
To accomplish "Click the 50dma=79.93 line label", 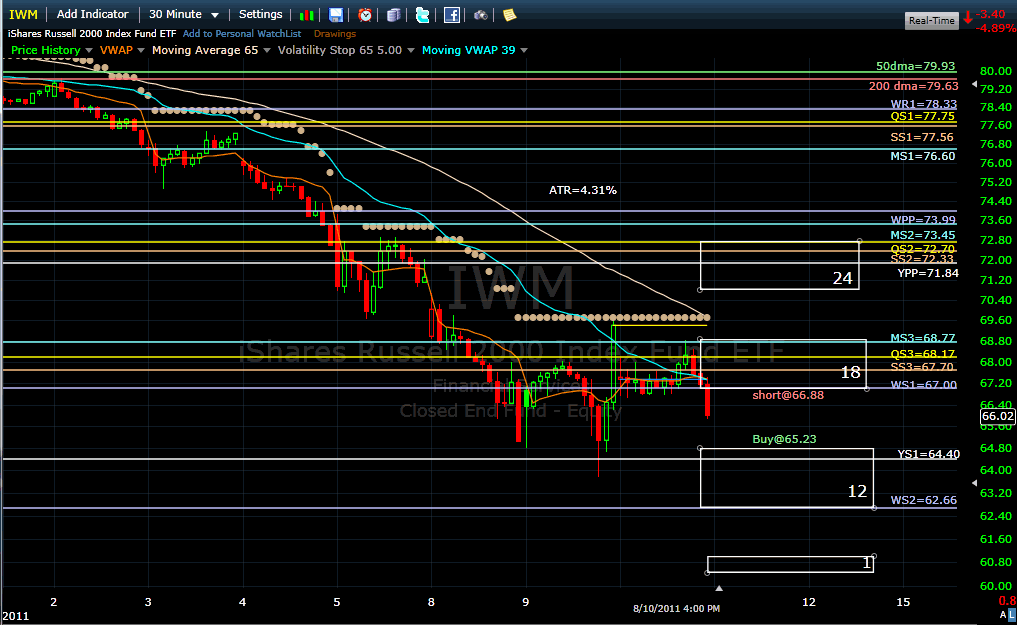I will pyautogui.click(x=915, y=66).
